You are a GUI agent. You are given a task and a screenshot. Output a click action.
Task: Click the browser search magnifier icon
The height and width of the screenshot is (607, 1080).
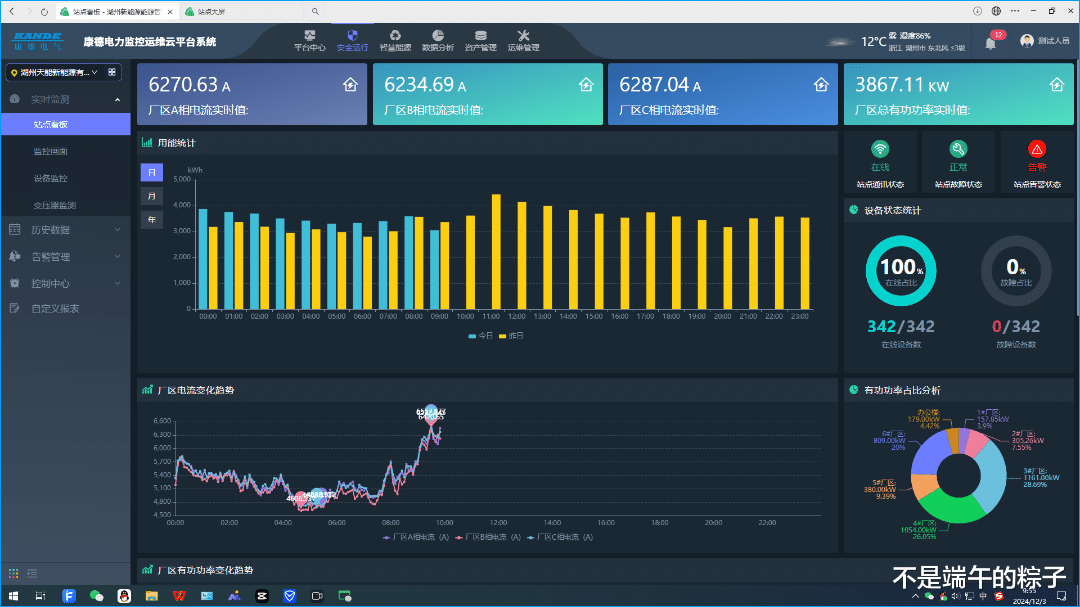click(x=315, y=12)
